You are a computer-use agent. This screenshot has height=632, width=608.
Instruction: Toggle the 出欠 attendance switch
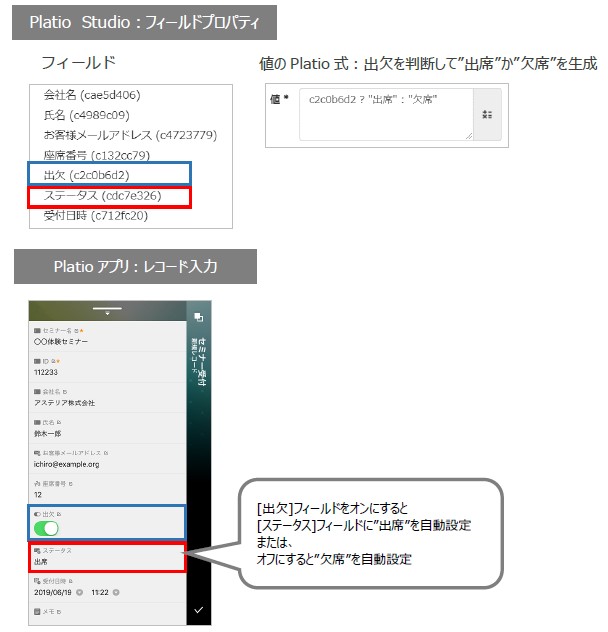tap(46, 528)
